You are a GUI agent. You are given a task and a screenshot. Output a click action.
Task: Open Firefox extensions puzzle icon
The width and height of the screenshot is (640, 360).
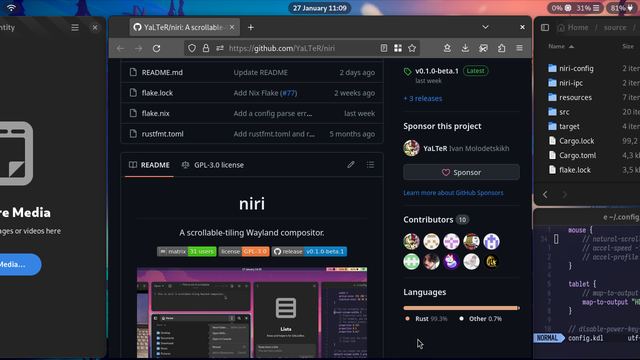(x=501, y=48)
